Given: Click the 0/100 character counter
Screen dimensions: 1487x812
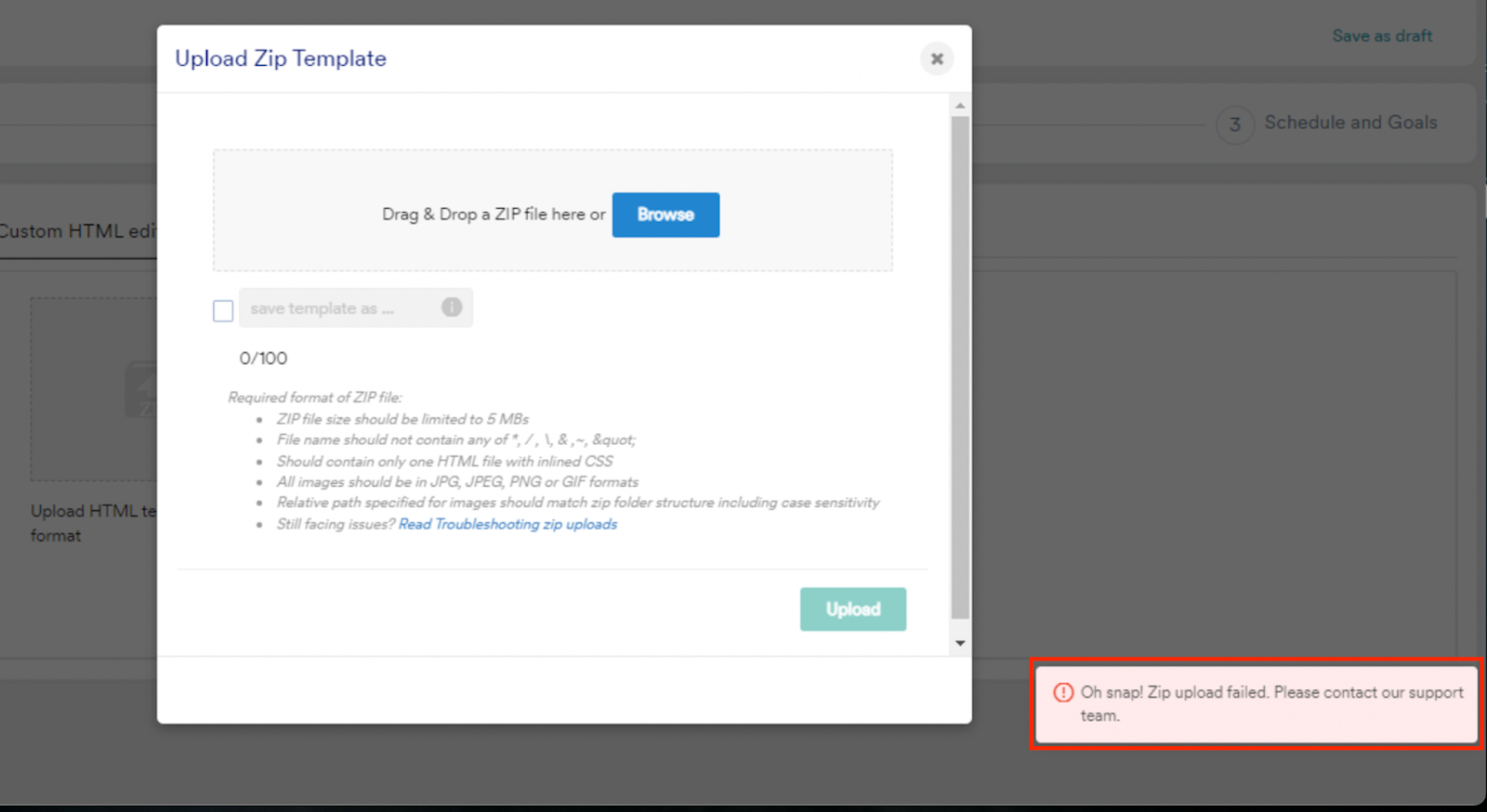Looking at the screenshot, I should [x=263, y=359].
